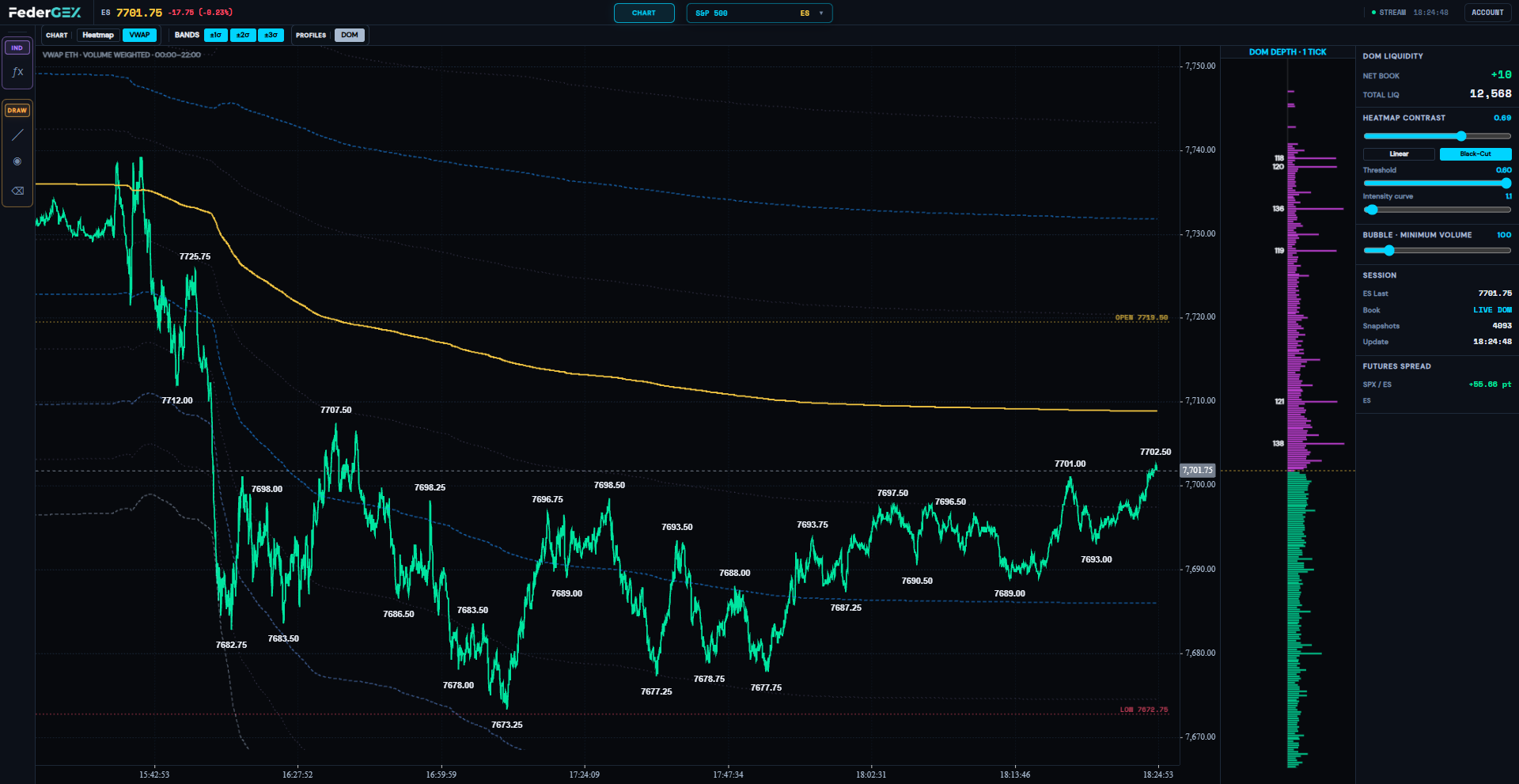This screenshot has width=1519, height=784.
Task: Open the ACCOUNT menu
Action: point(1487,13)
